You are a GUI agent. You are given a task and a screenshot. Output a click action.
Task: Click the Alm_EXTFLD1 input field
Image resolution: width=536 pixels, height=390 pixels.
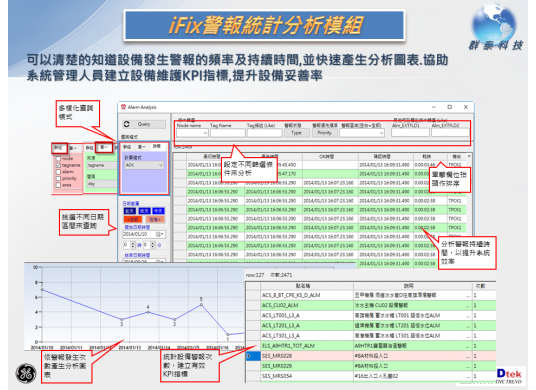coord(410,133)
